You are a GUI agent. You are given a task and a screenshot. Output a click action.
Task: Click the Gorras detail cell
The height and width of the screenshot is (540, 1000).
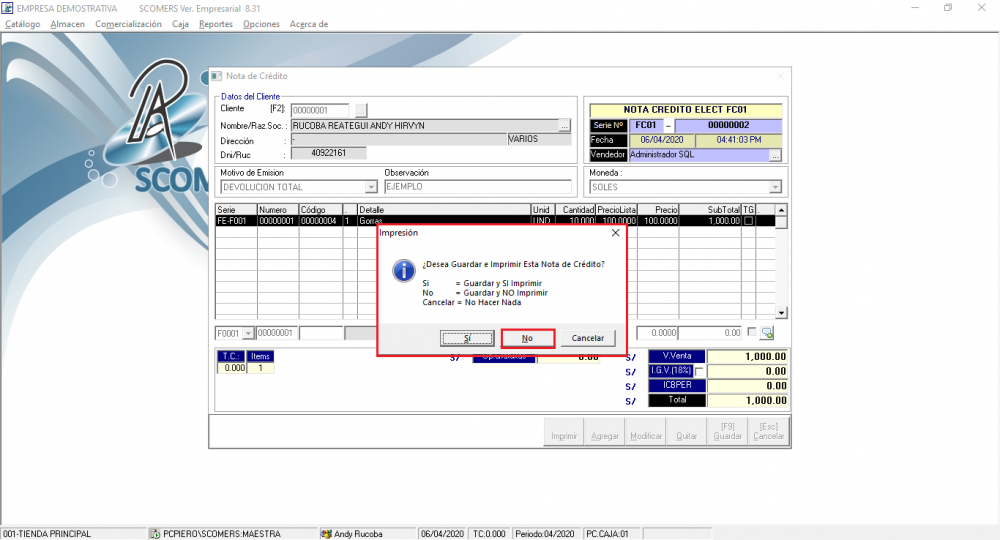(x=444, y=221)
